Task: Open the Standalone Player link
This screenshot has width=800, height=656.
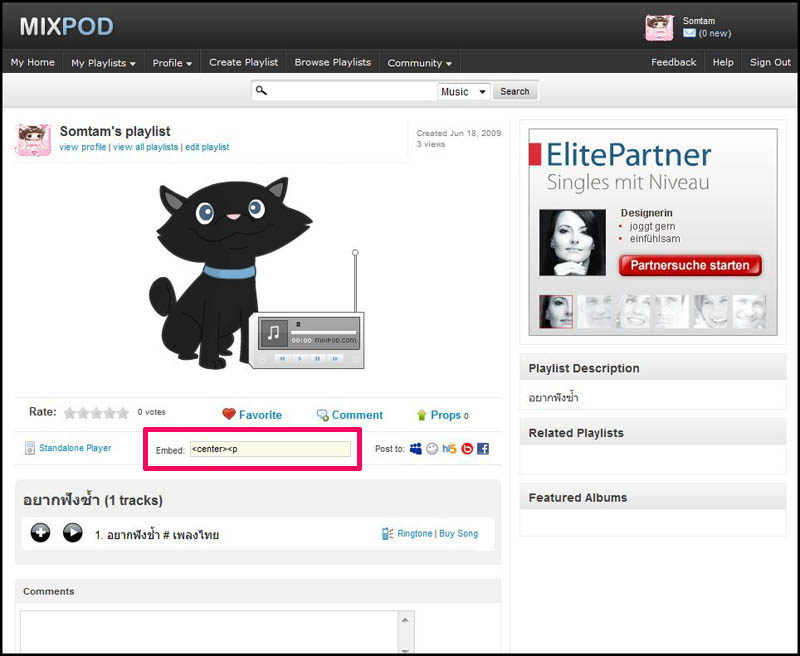Action: pos(75,448)
